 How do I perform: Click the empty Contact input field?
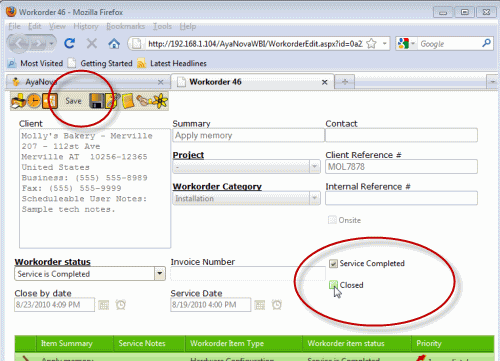401,135
